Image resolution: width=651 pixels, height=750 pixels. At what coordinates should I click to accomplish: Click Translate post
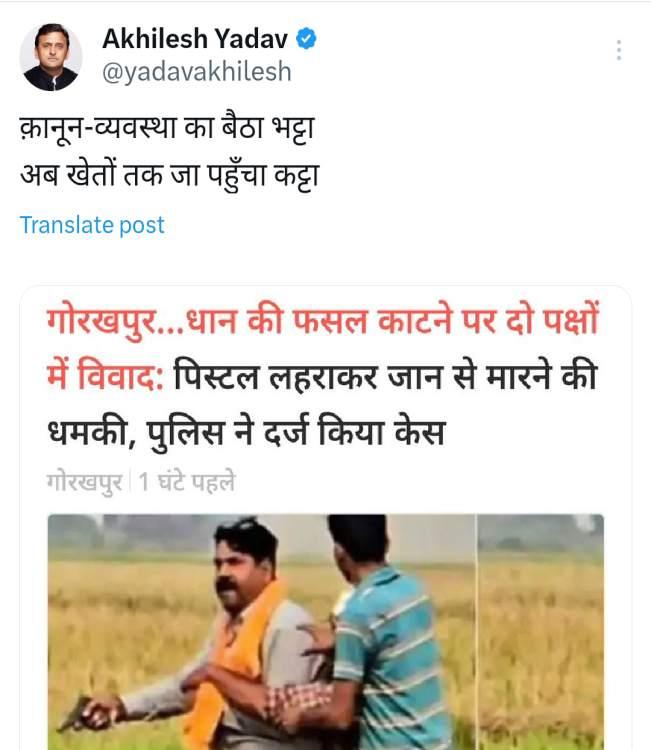[92, 225]
